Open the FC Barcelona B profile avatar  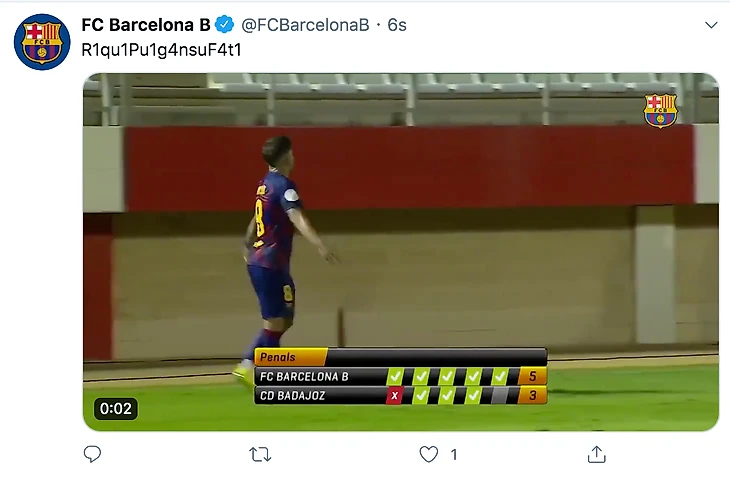click(x=42, y=42)
